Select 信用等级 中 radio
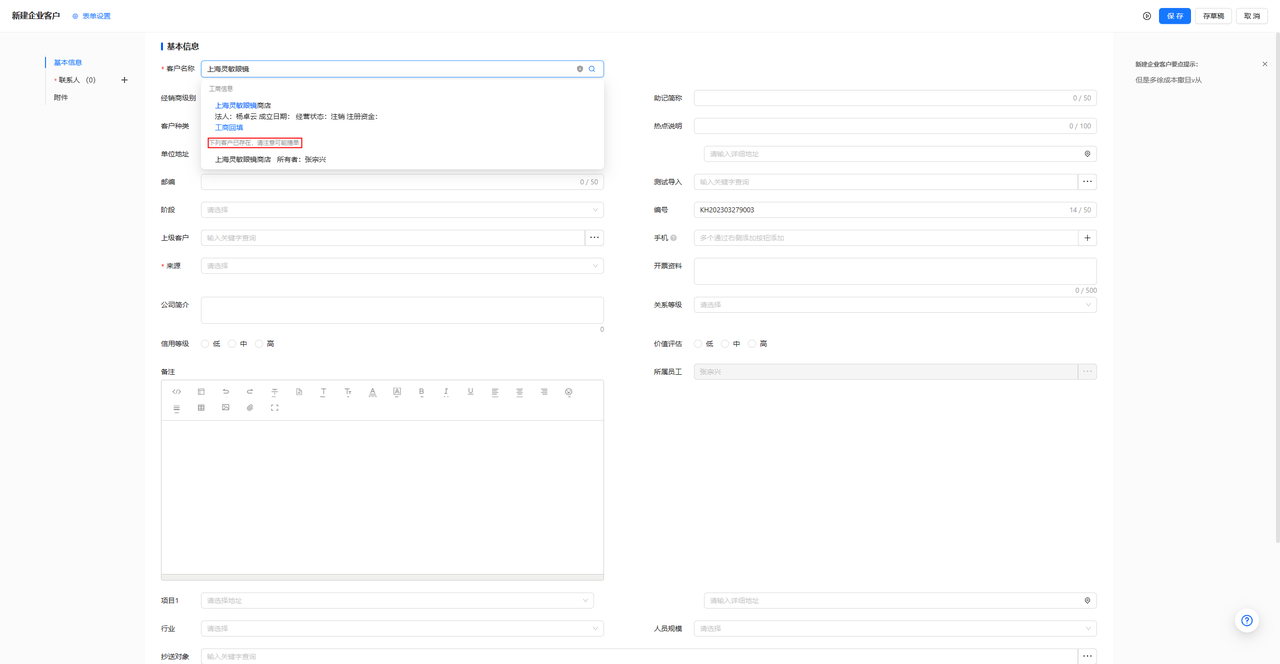 tap(232, 344)
